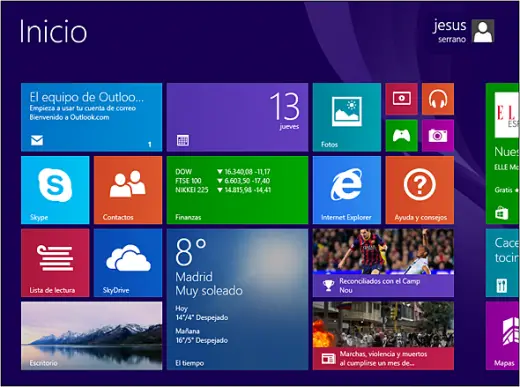Open the video player tile
This screenshot has width=520, height=387.
click(x=401, y=99)
